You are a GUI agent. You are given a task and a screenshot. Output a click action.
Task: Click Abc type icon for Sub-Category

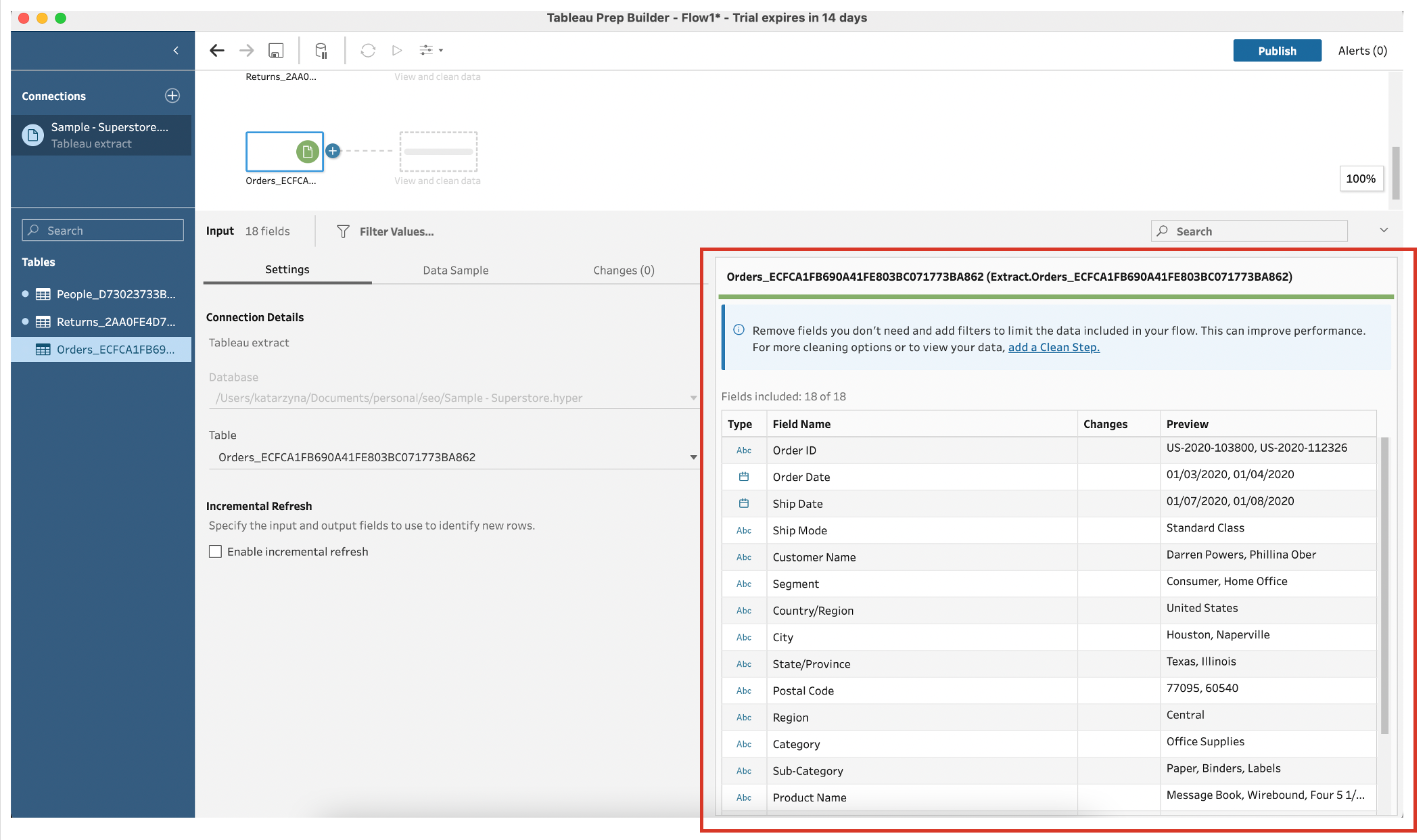[x=744, y=771]
